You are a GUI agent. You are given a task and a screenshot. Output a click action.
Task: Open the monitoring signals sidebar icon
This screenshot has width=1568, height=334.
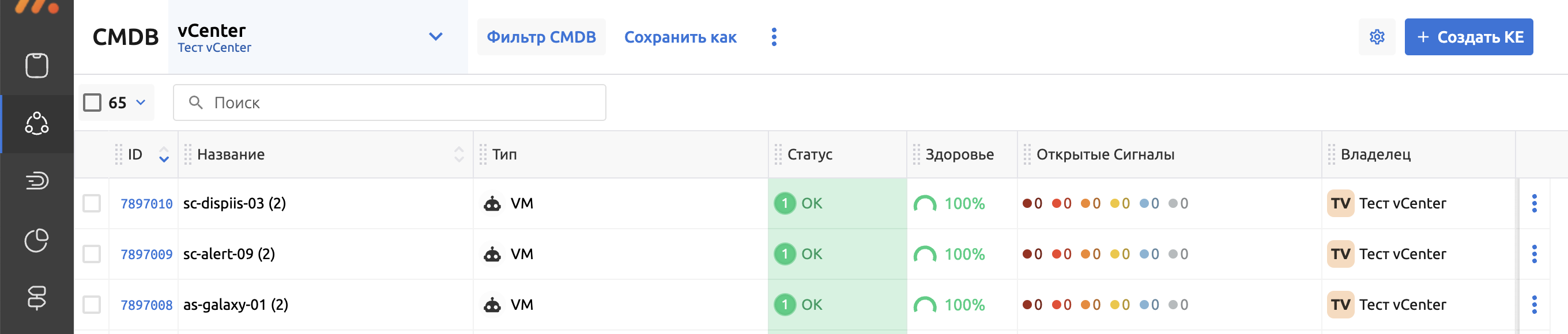tap(36, 181)
